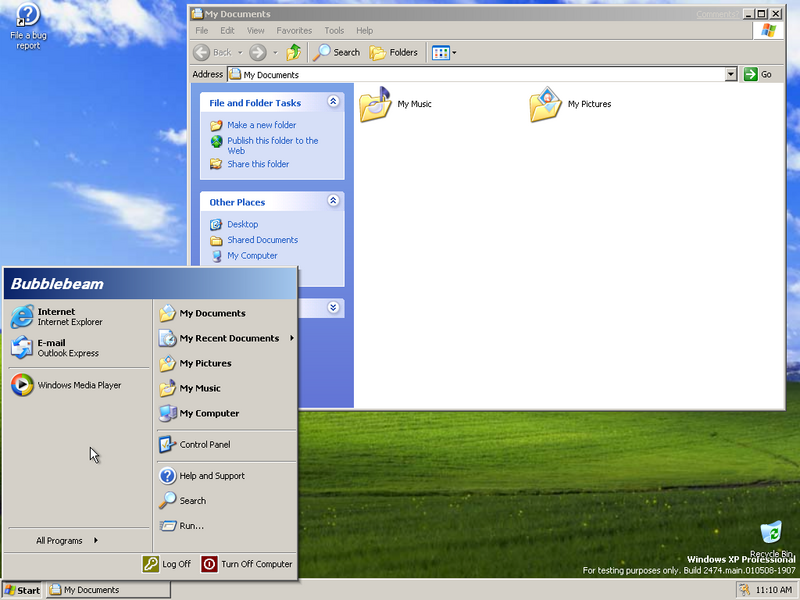Collapse File and Folder Tasks panel
The height and width of the screenshot is (600, 800).
(x=333, y=103)
